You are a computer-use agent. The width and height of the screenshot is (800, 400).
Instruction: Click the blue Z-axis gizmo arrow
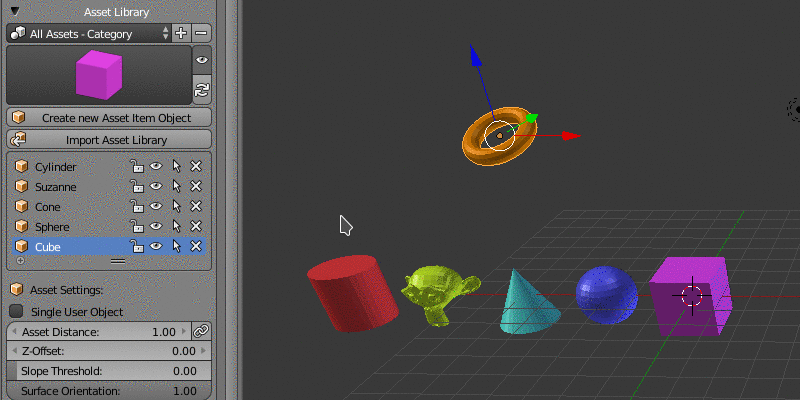coord(475,55)
